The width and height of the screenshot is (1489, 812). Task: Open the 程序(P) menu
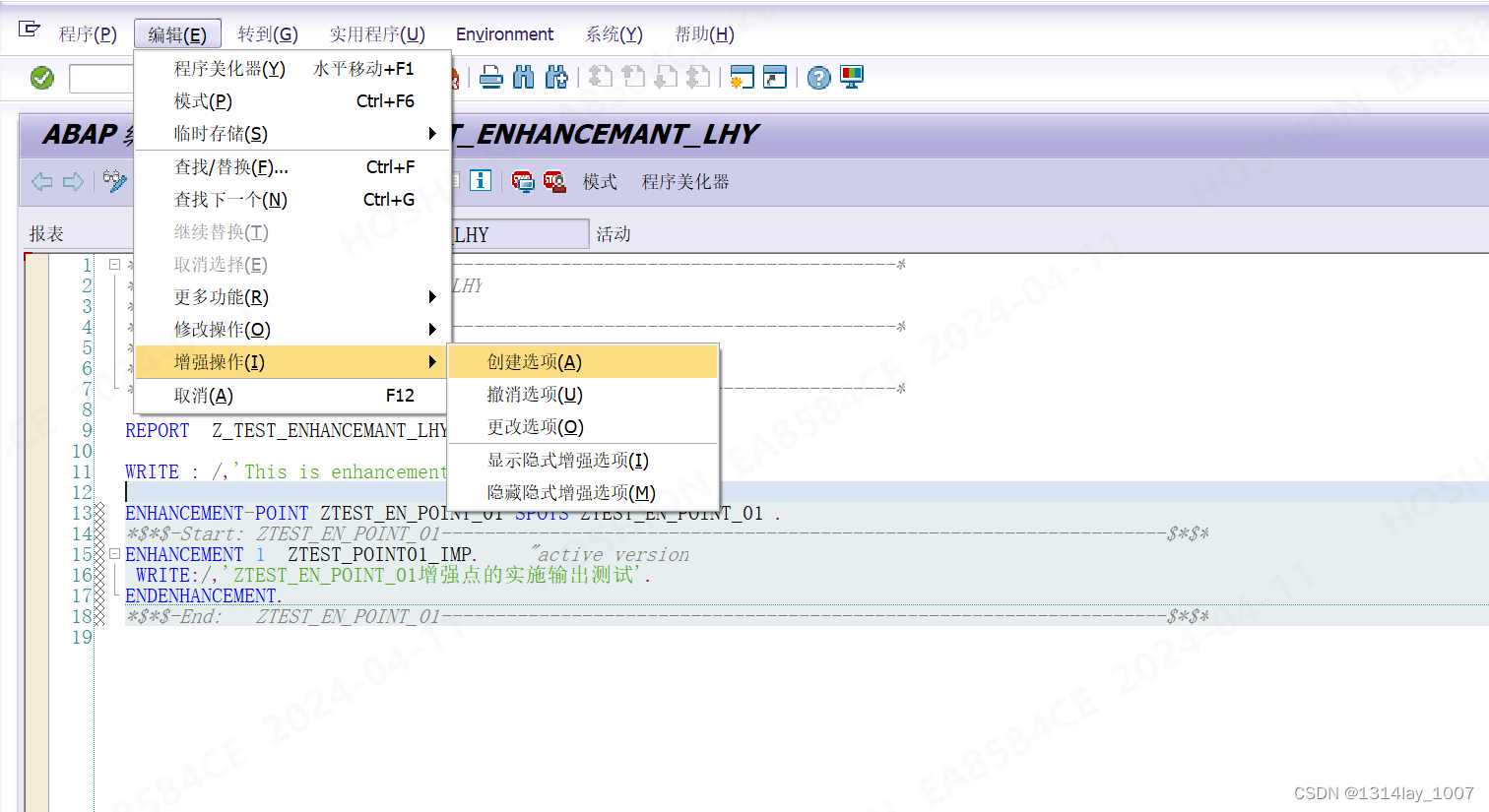[x=88, y=34]
